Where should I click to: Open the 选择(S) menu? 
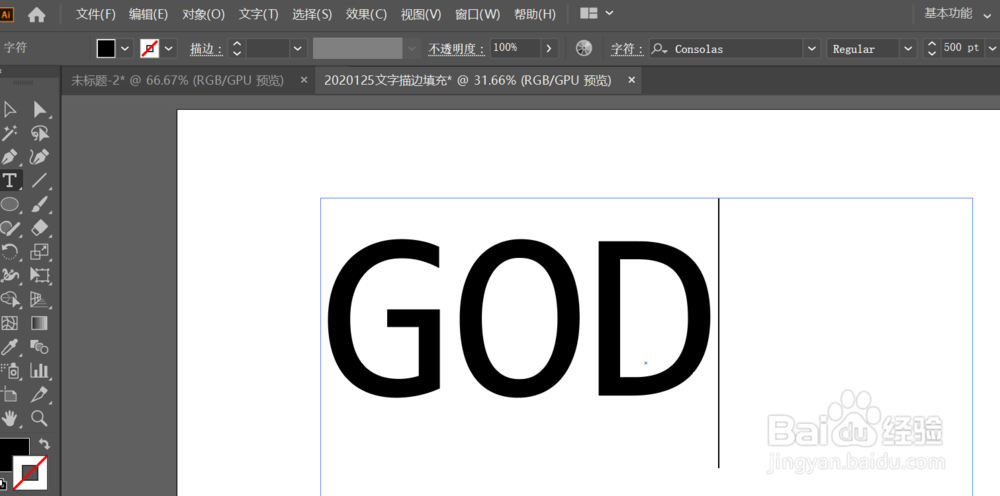tap(312, 14)
